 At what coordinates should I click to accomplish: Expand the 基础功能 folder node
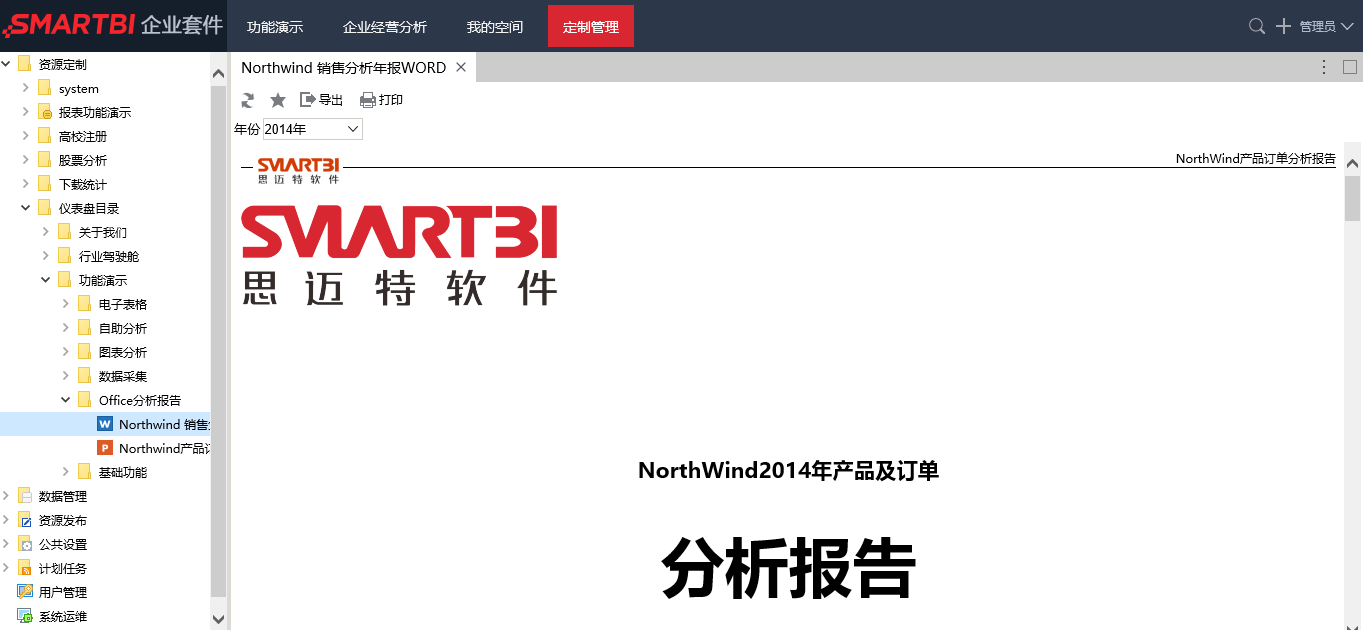[66, 472]
